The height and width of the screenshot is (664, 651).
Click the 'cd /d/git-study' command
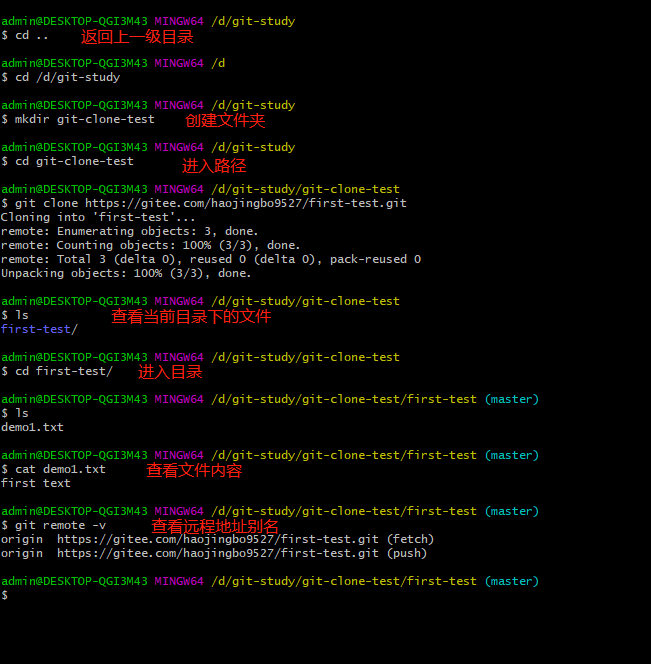click(61, 77)
